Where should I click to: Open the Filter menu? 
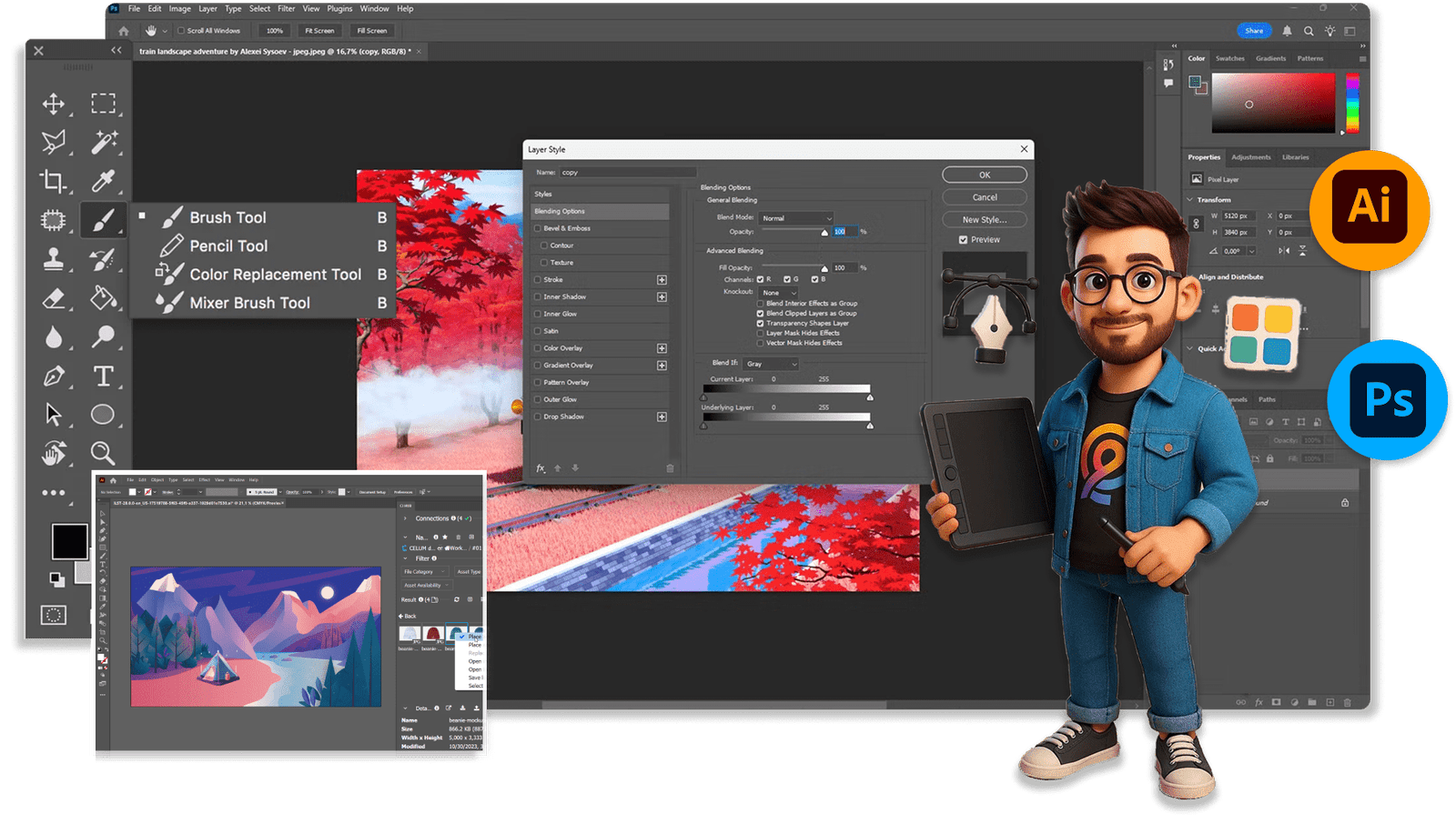[286, 9]
